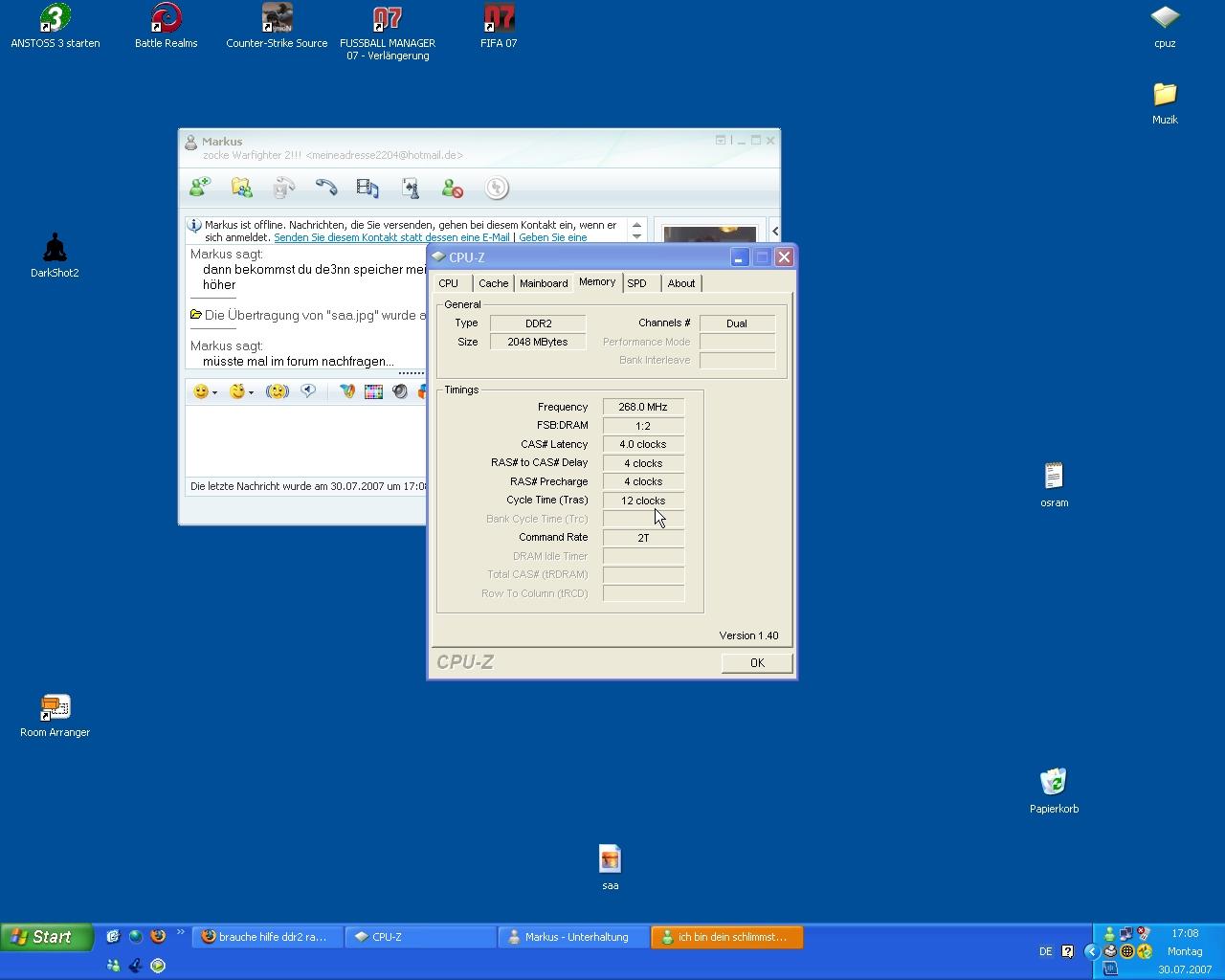Click the video and music sharing icon
1225x980 pixels.
click(x=367, y=188)
